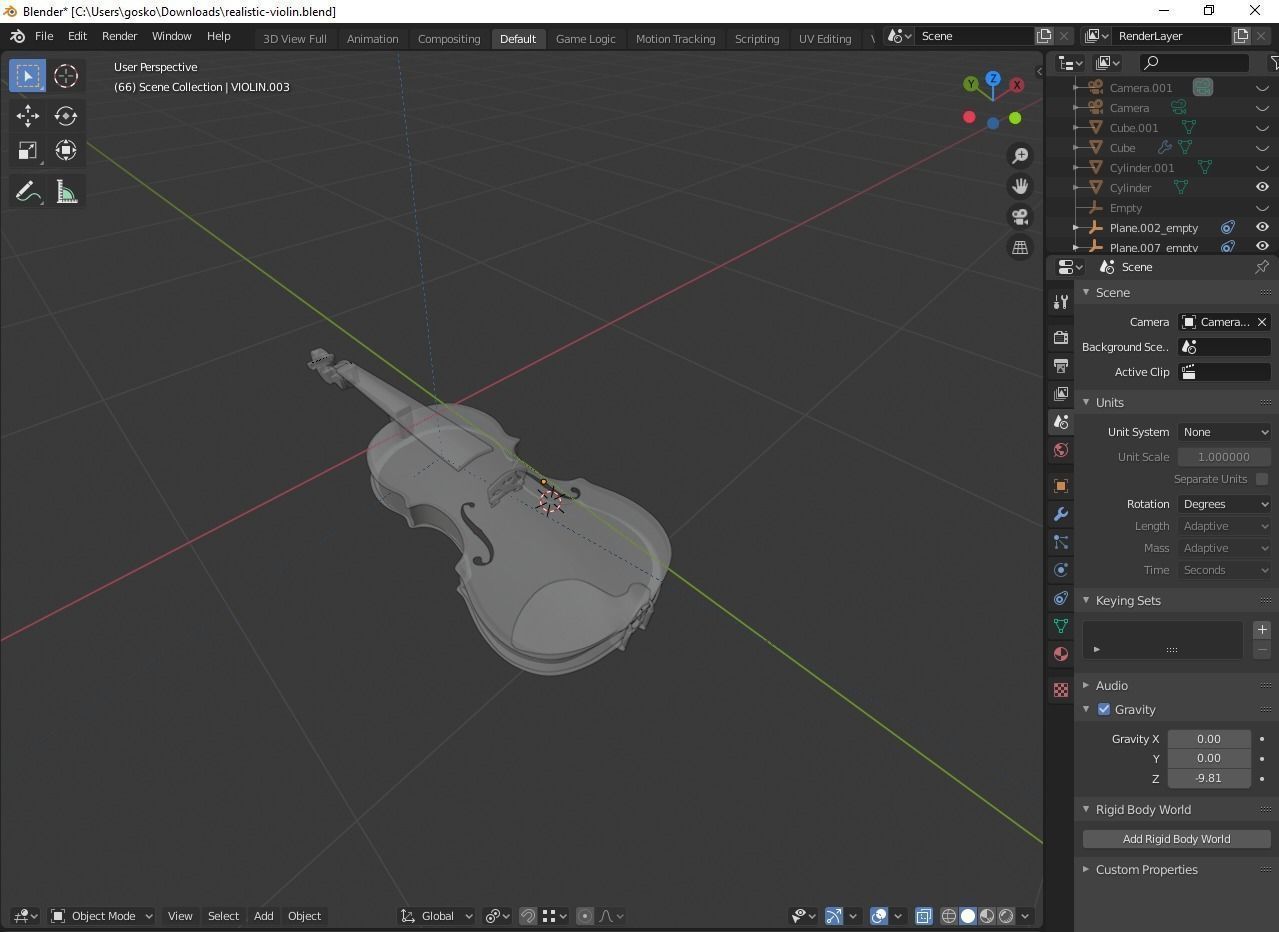Select the Cursor tool in toolbar

point(66,76)
